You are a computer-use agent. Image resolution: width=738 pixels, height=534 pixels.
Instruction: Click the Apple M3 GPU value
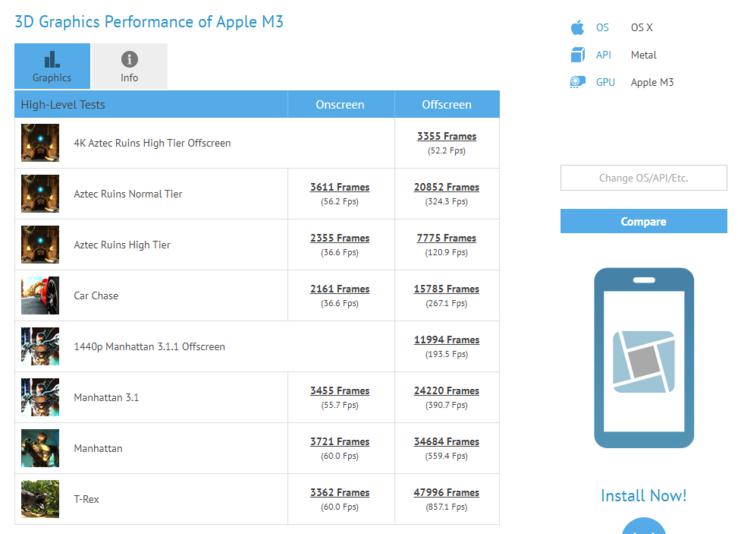coord(652,82)
